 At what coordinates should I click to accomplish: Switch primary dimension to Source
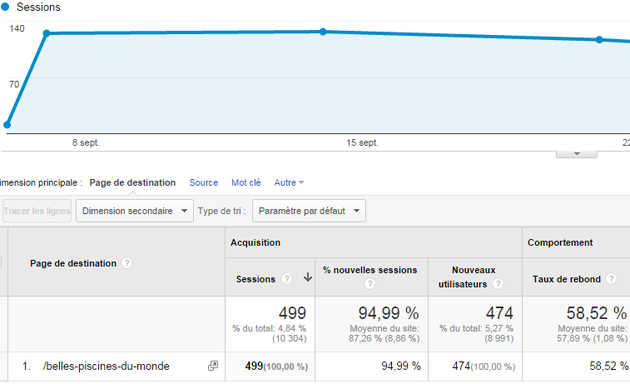(204, 183)
